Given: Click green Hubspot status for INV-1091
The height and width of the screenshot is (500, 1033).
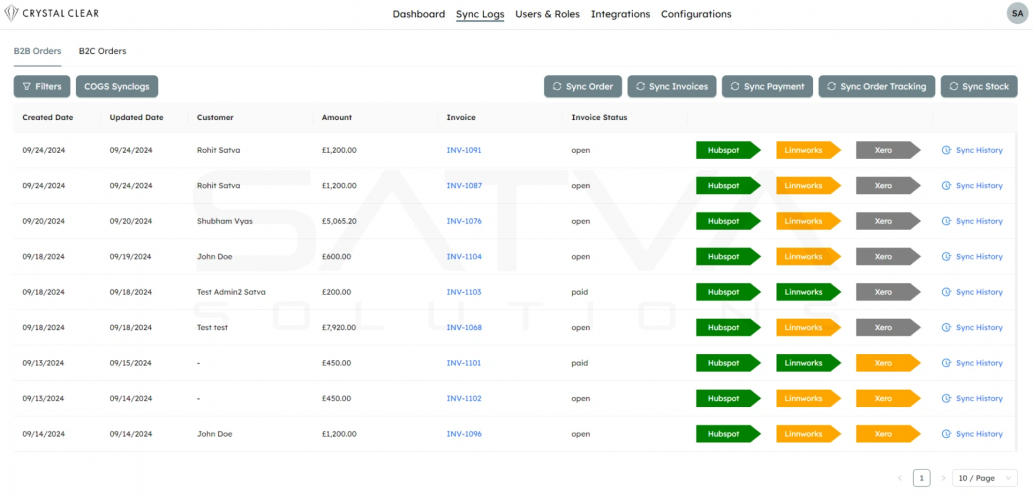Looking at the screenshot, I should pos(728,150).
